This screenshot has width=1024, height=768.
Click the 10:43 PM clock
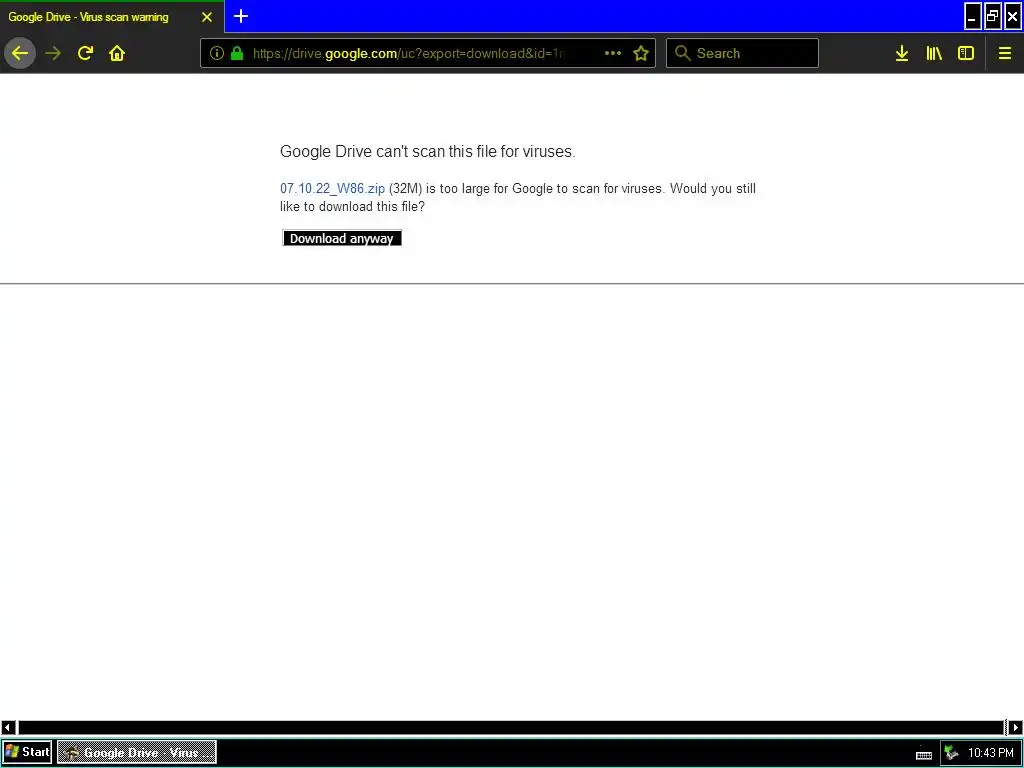[991, 753]
